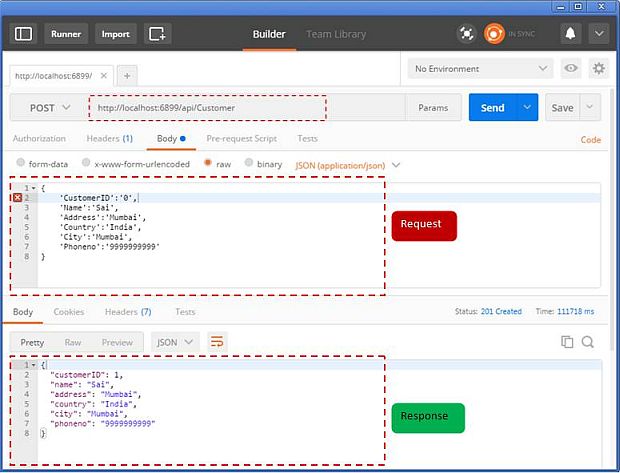
Task: Open the POST method dropdown
Action: 49,108
